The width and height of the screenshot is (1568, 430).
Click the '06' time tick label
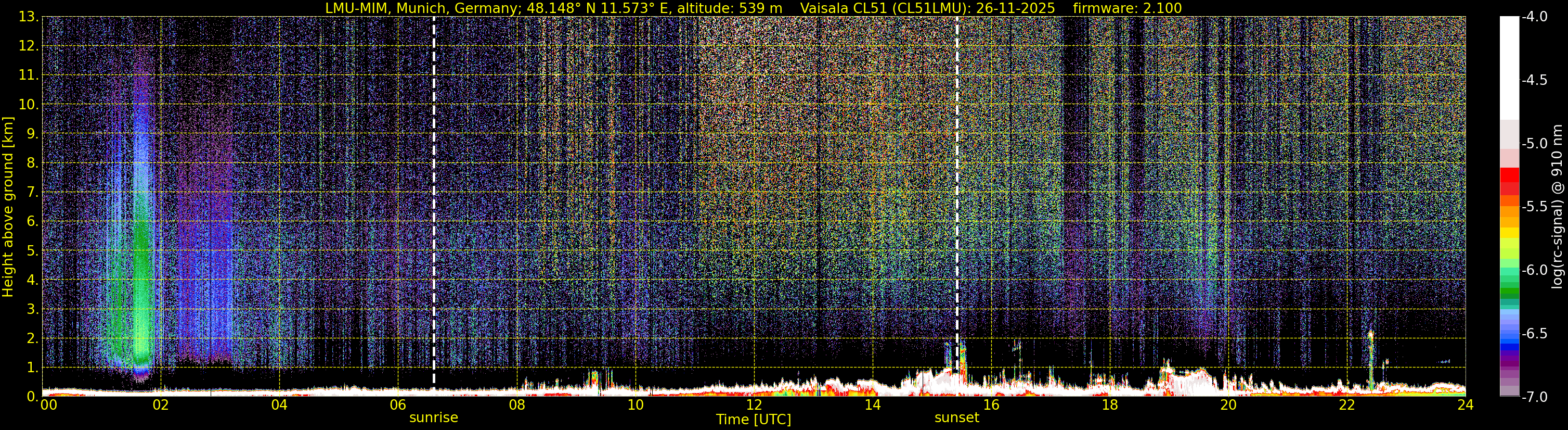pyautogui.click(x=398, y=404)
